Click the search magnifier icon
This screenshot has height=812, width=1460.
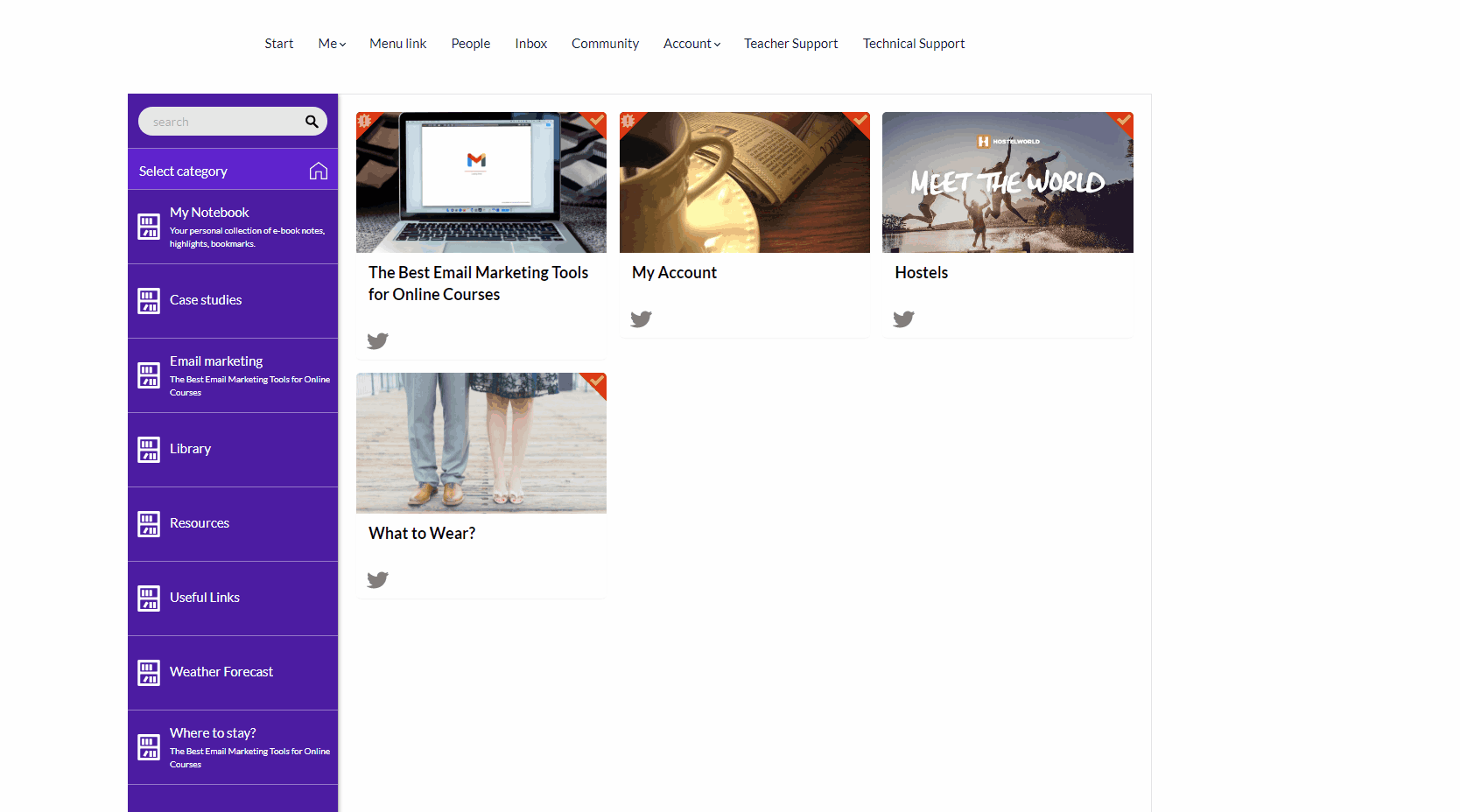[312, 121]
